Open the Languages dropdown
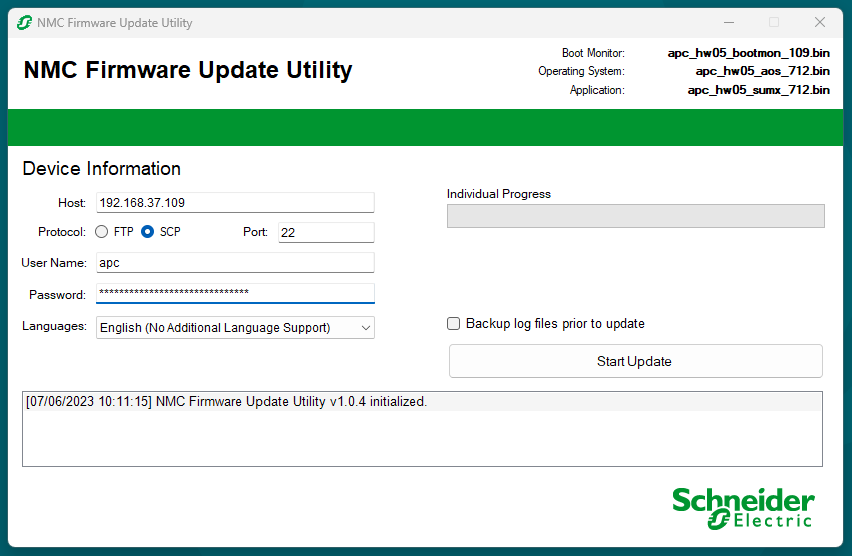Viewport: 852px width, 556px height. click(235, 328)
